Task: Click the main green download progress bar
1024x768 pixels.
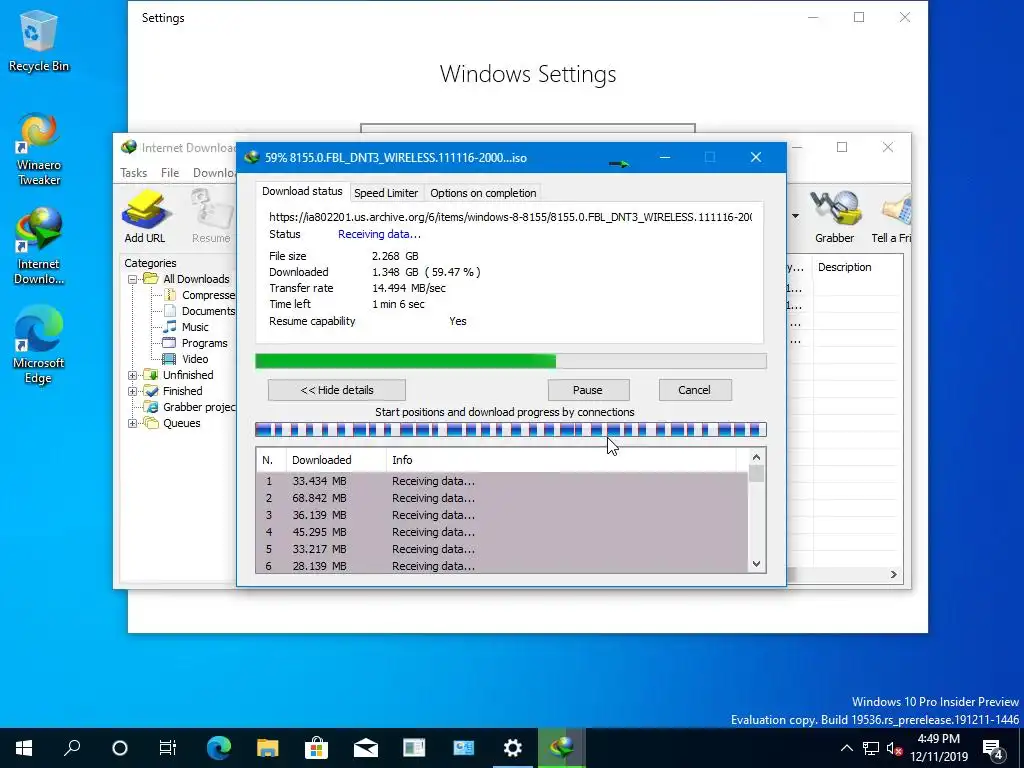Action: coord(511,361)
